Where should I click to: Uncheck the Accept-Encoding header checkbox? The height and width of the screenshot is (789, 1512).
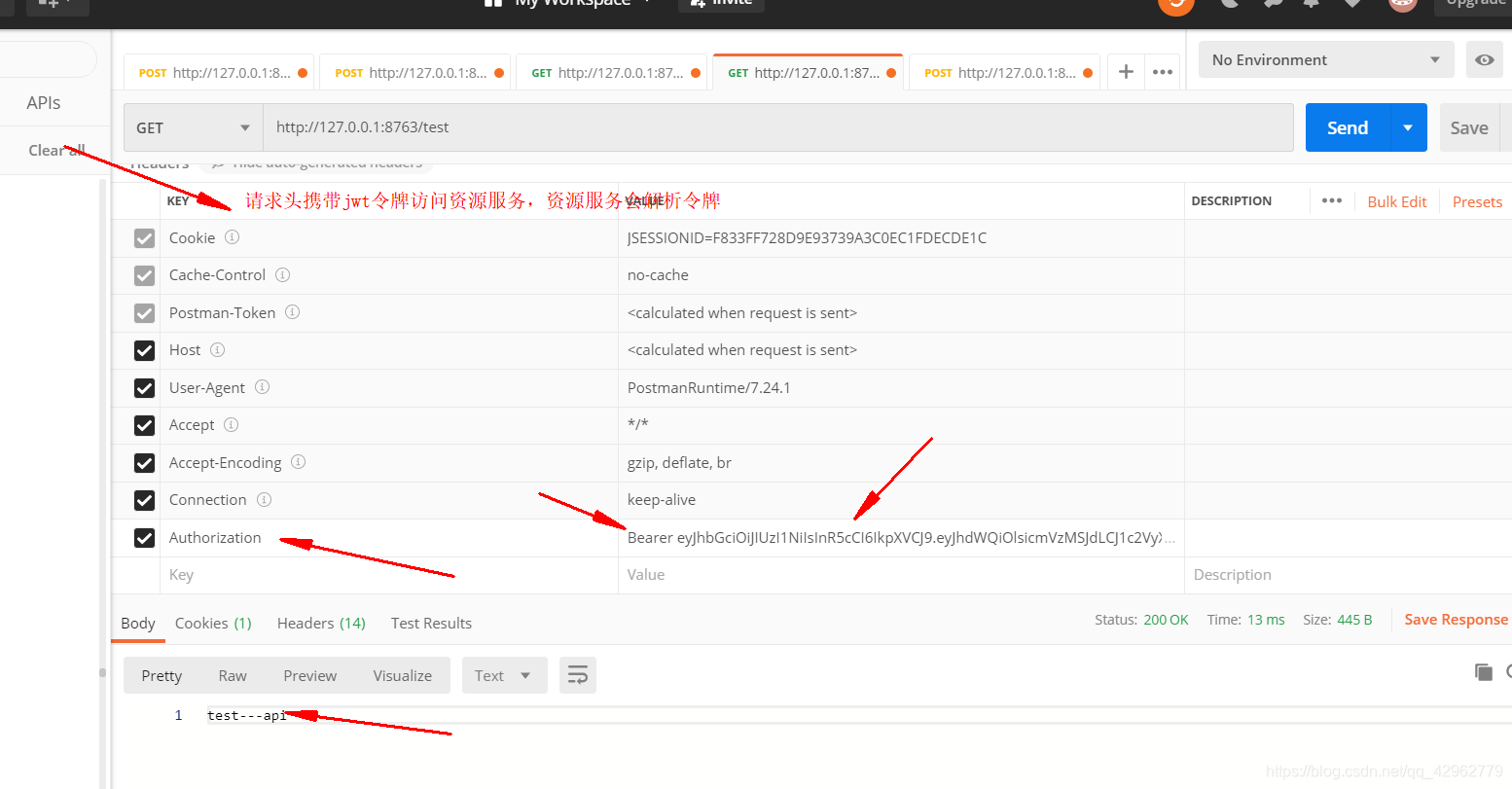144,463
